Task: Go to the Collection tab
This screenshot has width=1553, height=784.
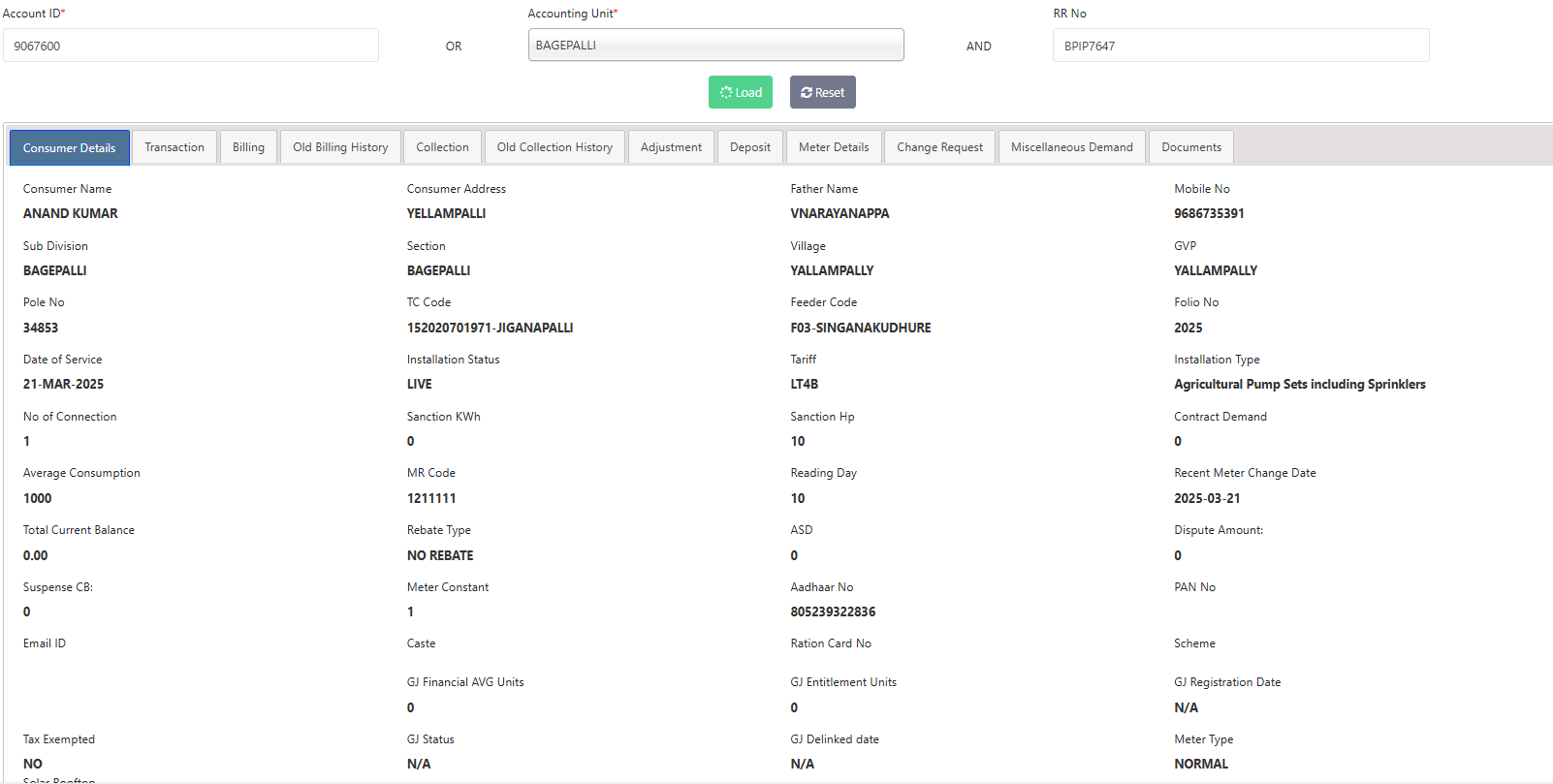Action: [x=442, y=147]
